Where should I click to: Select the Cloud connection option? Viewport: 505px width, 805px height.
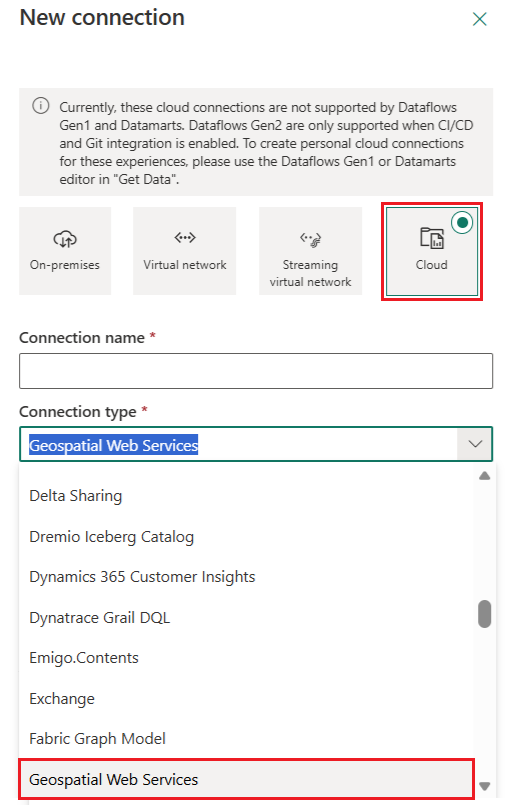[432, 251]
